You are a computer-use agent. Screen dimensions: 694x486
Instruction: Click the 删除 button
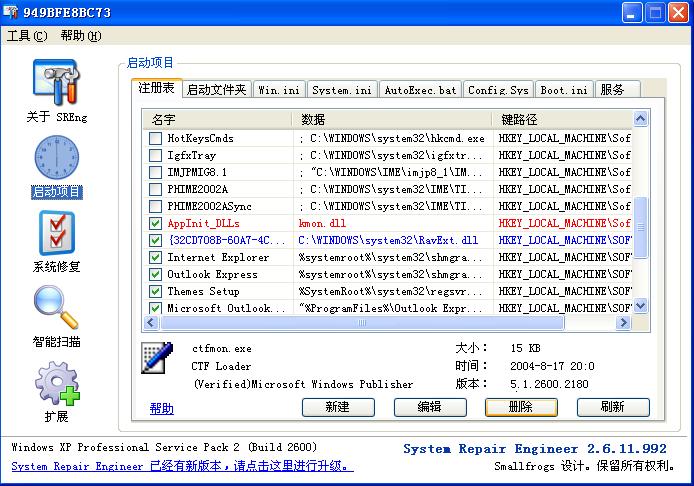coord(521,407)
